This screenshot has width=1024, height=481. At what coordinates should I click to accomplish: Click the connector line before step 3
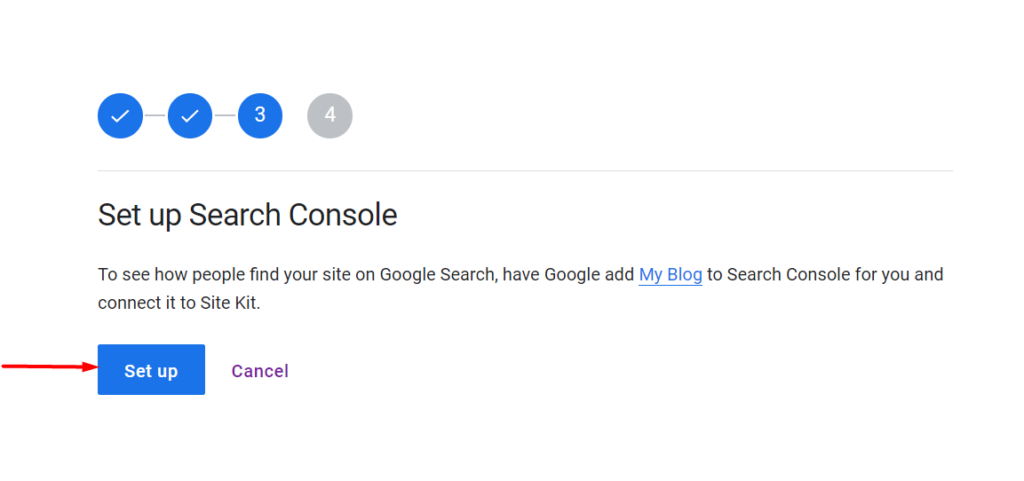pyautogui.click(x=225, y=116)
